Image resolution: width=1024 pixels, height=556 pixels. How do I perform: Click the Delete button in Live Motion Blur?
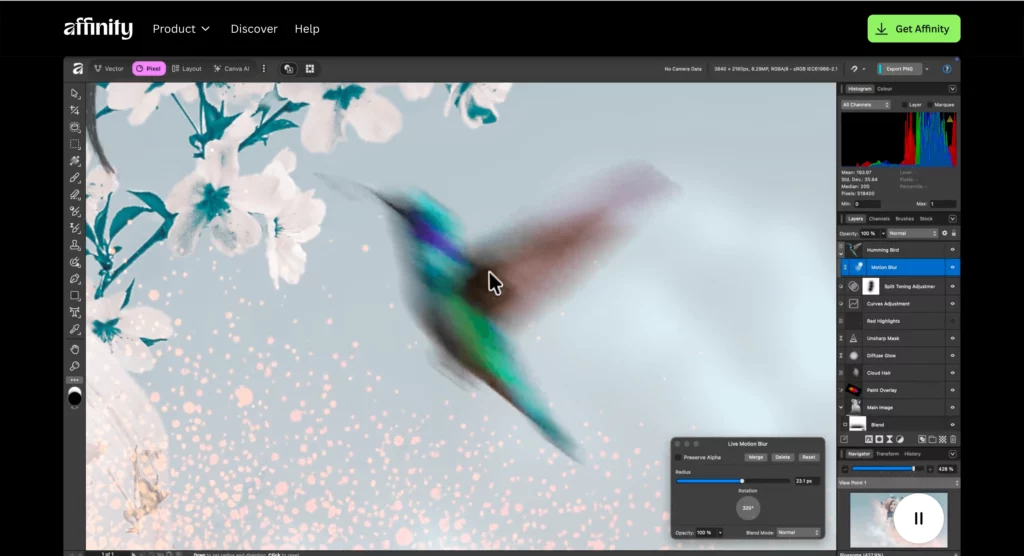782,457
